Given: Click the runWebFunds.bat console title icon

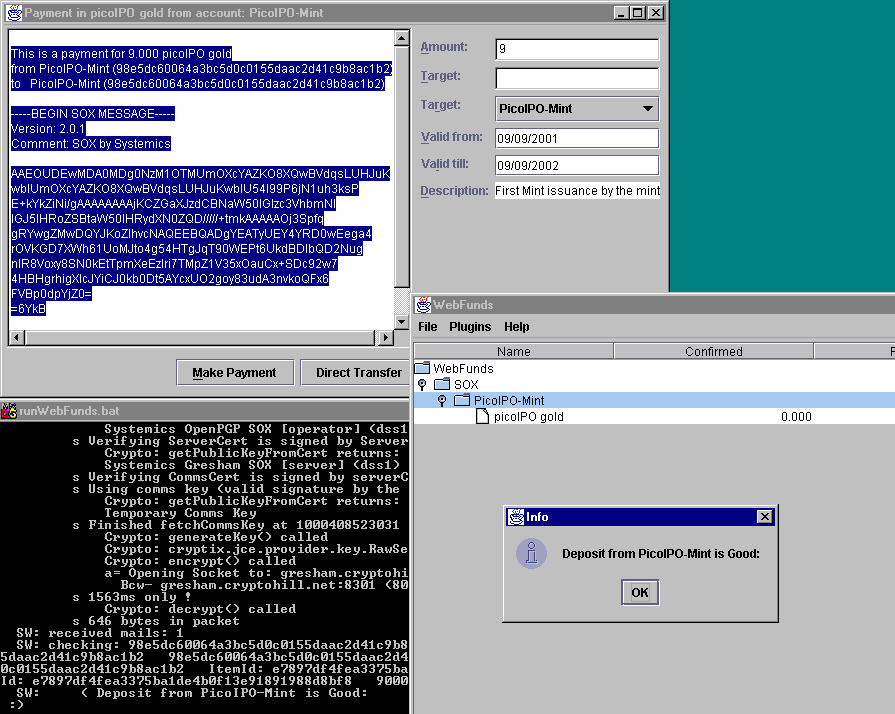Looking at the screenshot, I should (9, 410).
